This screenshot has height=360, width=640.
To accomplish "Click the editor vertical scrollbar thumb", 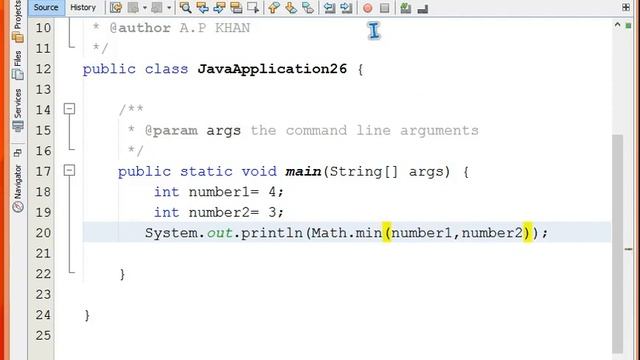I will tap(618, 244).
